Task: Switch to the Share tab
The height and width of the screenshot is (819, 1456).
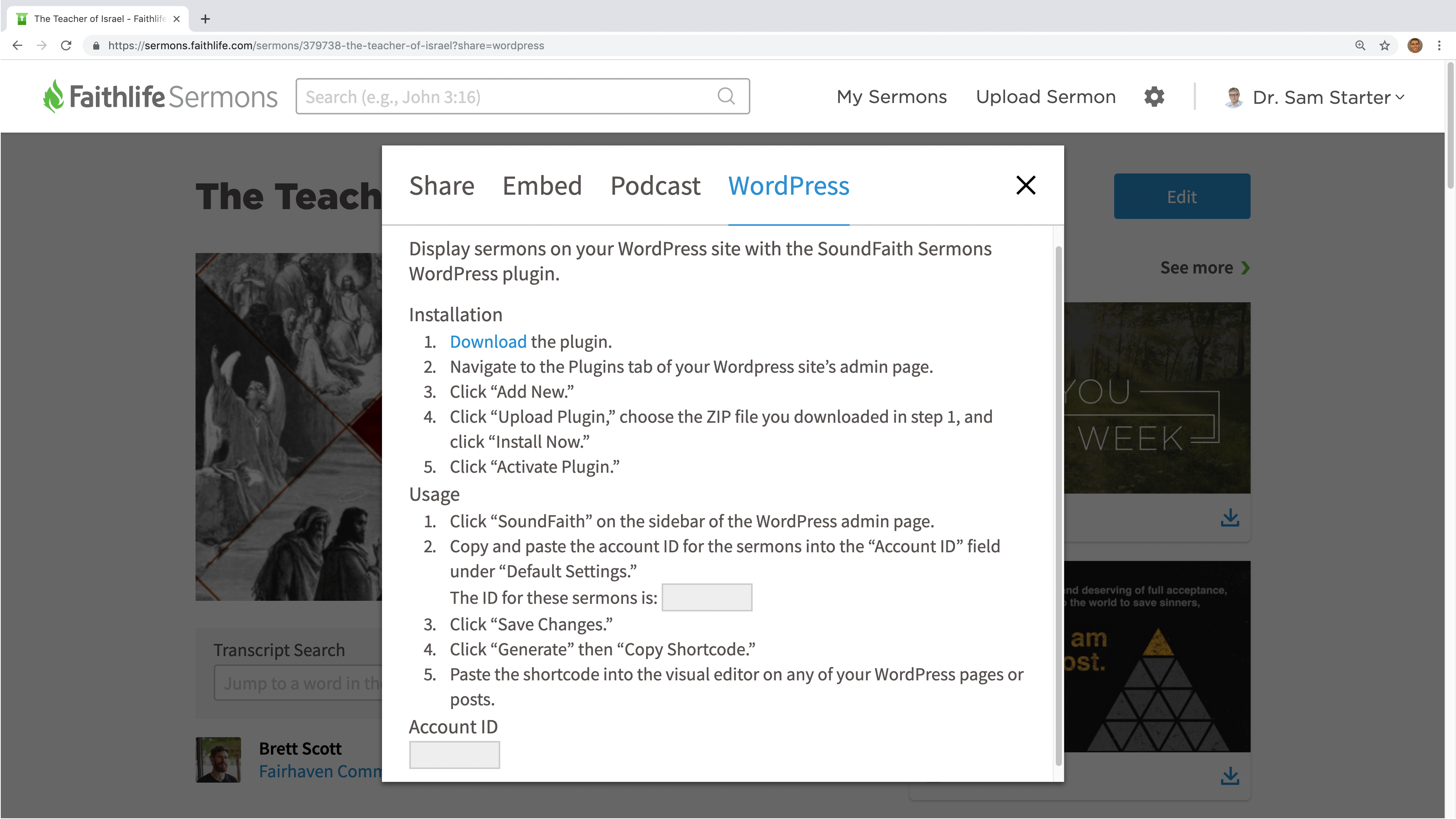Action: (441, 186)
